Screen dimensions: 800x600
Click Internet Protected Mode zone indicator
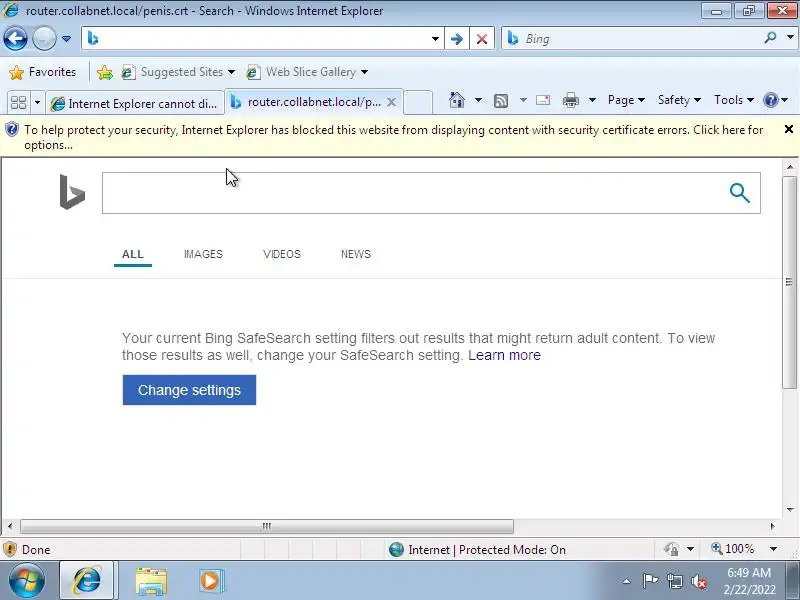click(477, 549)
